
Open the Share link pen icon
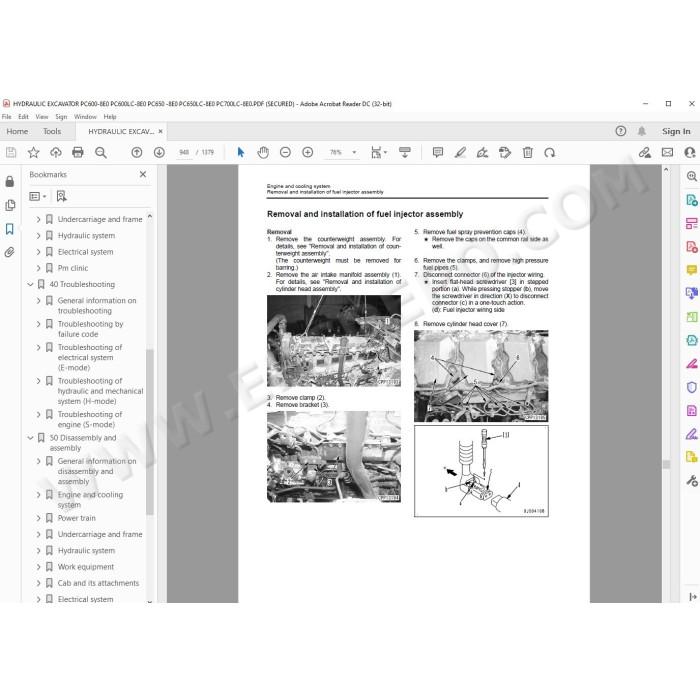[645, 153]
